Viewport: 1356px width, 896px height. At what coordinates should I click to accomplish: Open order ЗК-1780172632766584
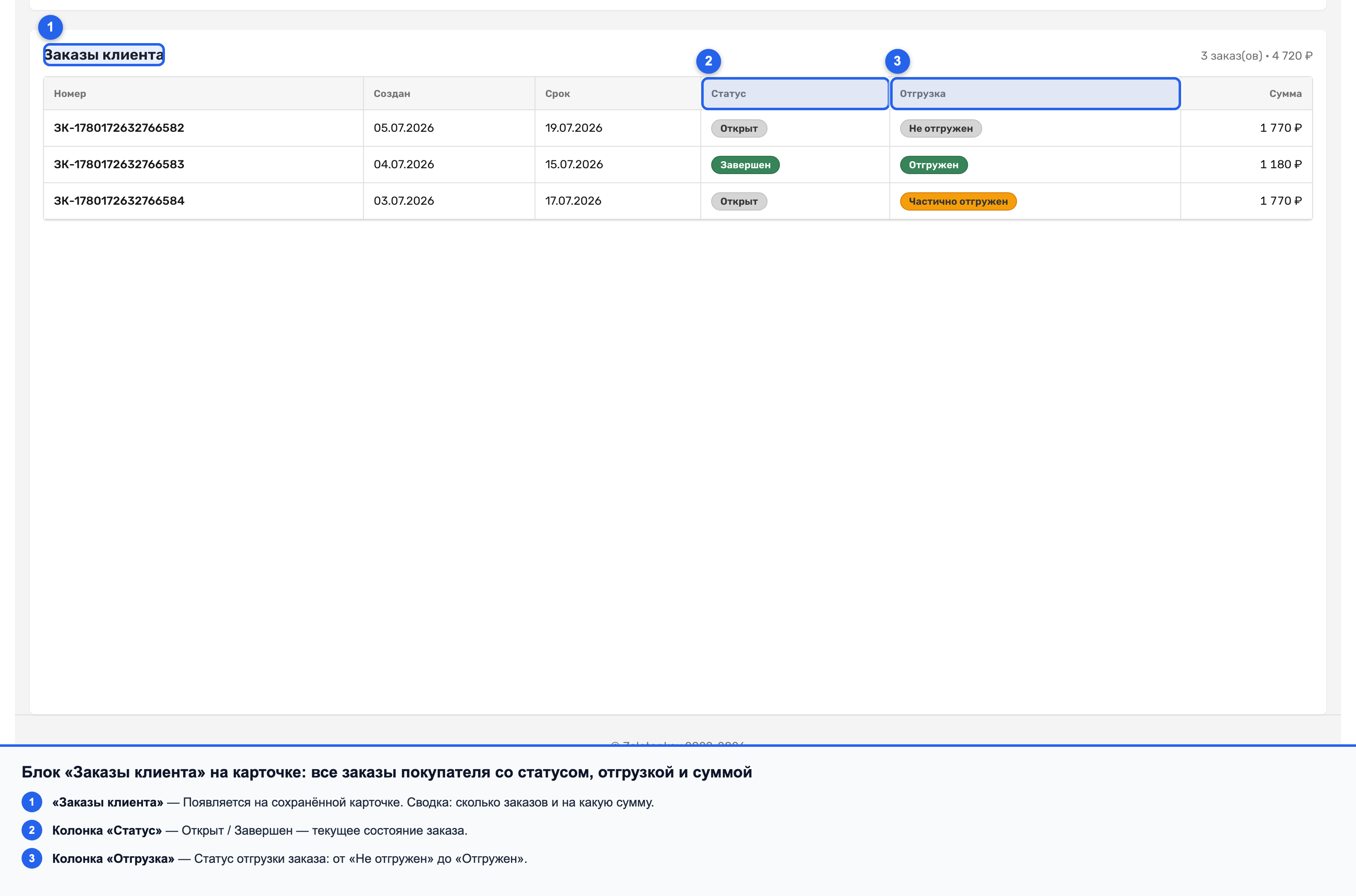pyautogui.click(x=119, y=201)
